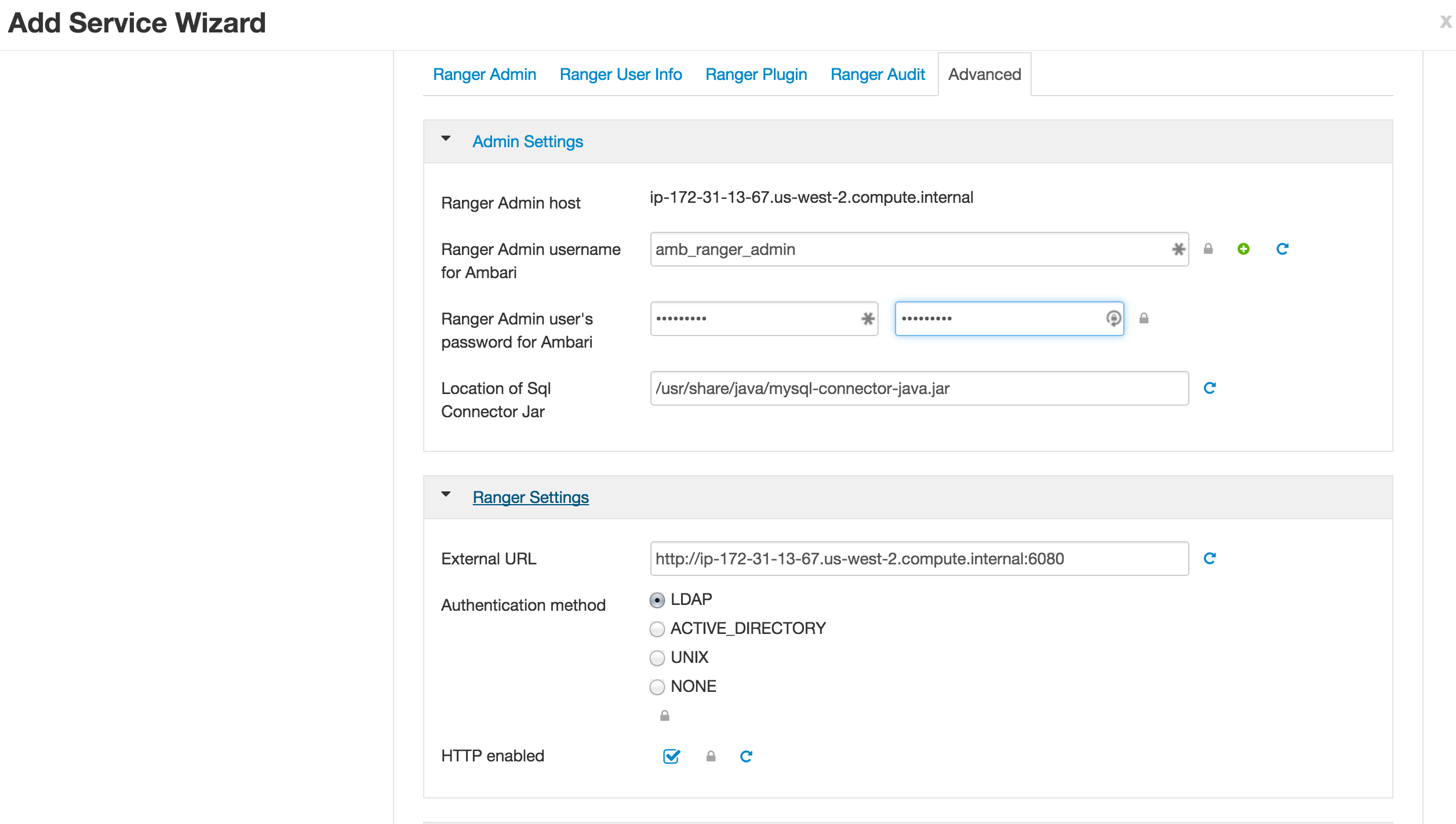Viewport: 1456px width, 824px height.
Task: Click the Ranger Settings header link
Action: 530,497
